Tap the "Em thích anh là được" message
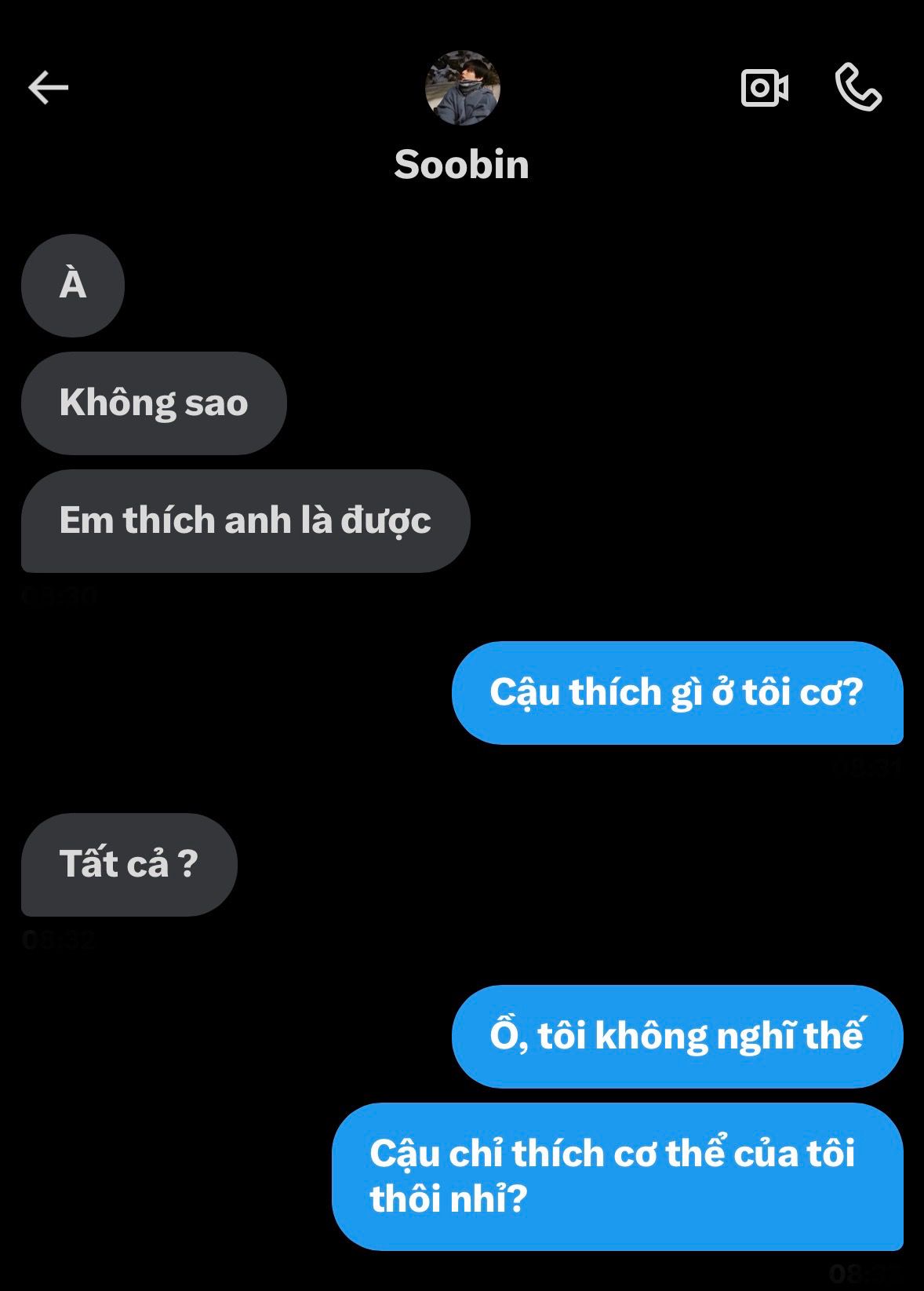 click(246, 521)
